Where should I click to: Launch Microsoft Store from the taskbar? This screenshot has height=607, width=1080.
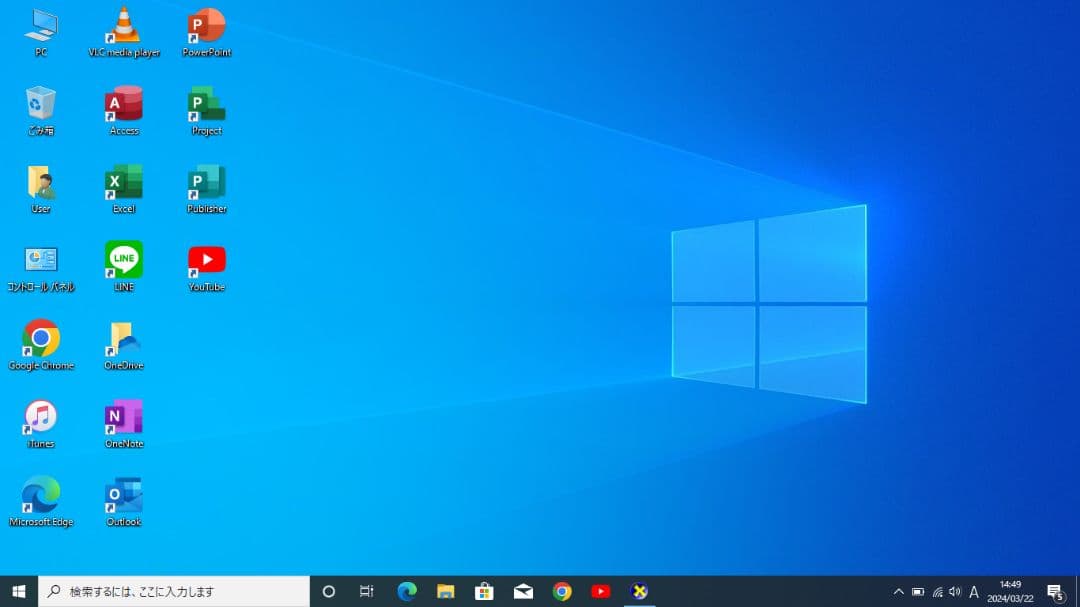484,591
